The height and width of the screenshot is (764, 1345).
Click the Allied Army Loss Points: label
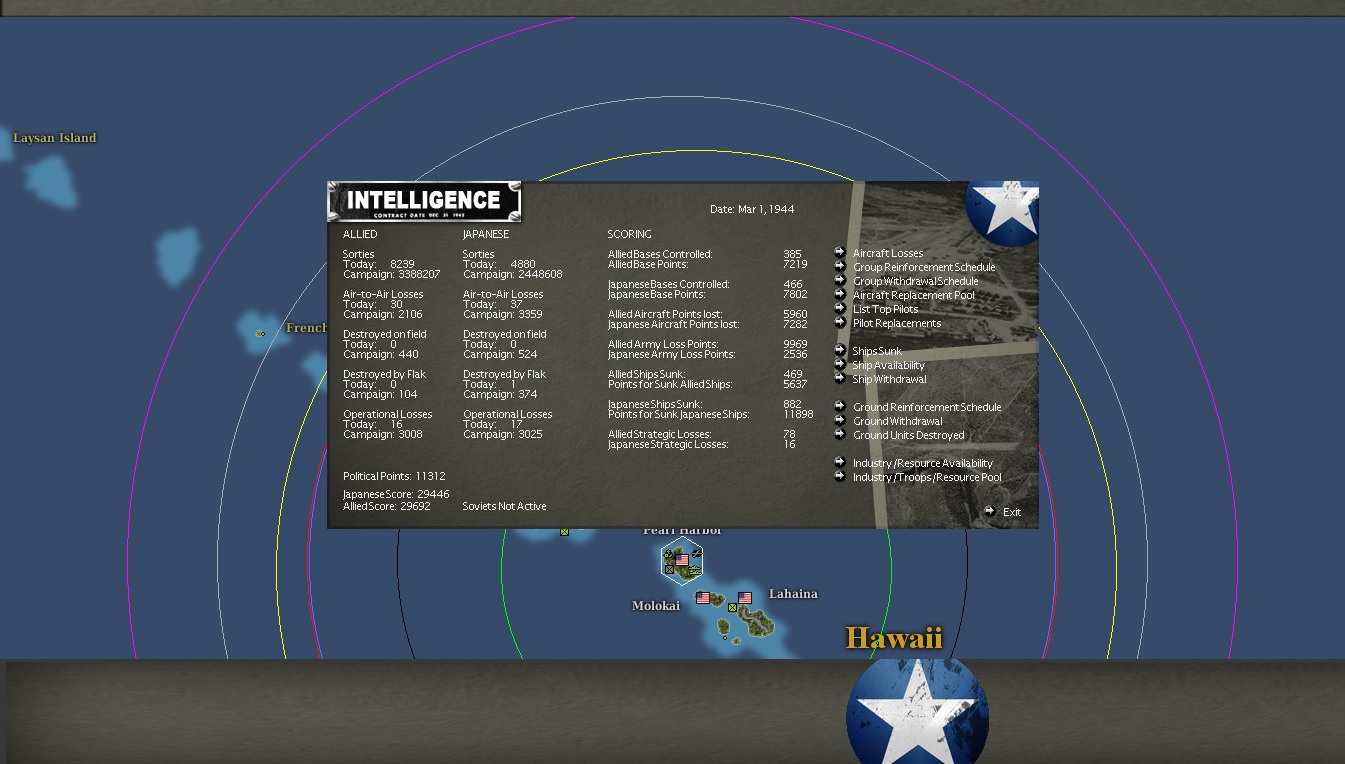point(663,344)
